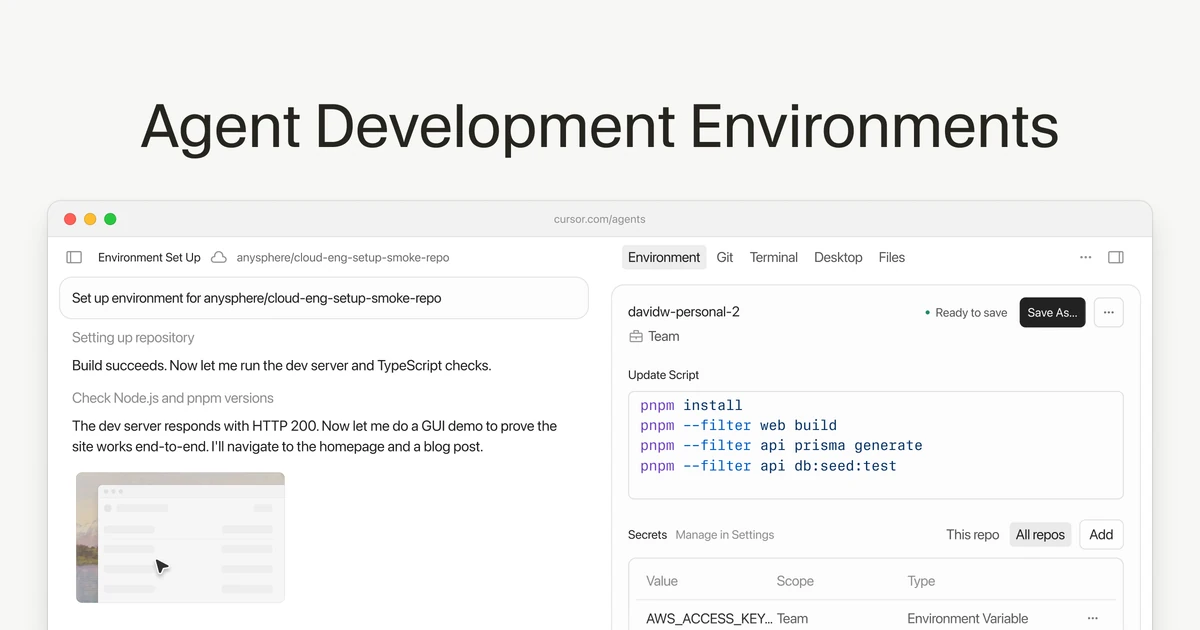Open AWS_ACCESS_KEY row options menu
Viewport: 1200px width, 630px height.
point(1093,618)
